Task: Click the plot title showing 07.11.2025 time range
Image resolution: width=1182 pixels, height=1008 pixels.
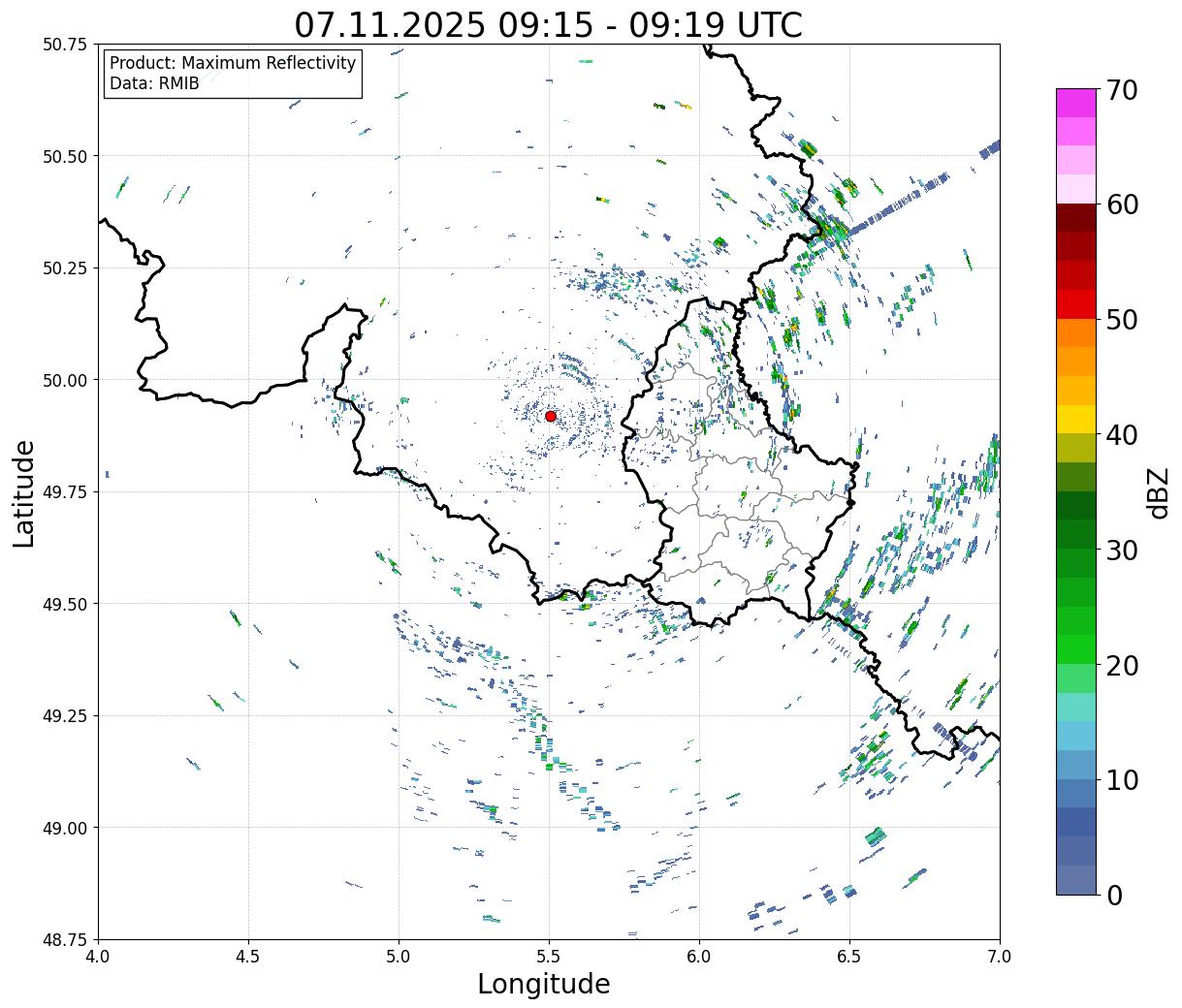Action: (548, 24)
